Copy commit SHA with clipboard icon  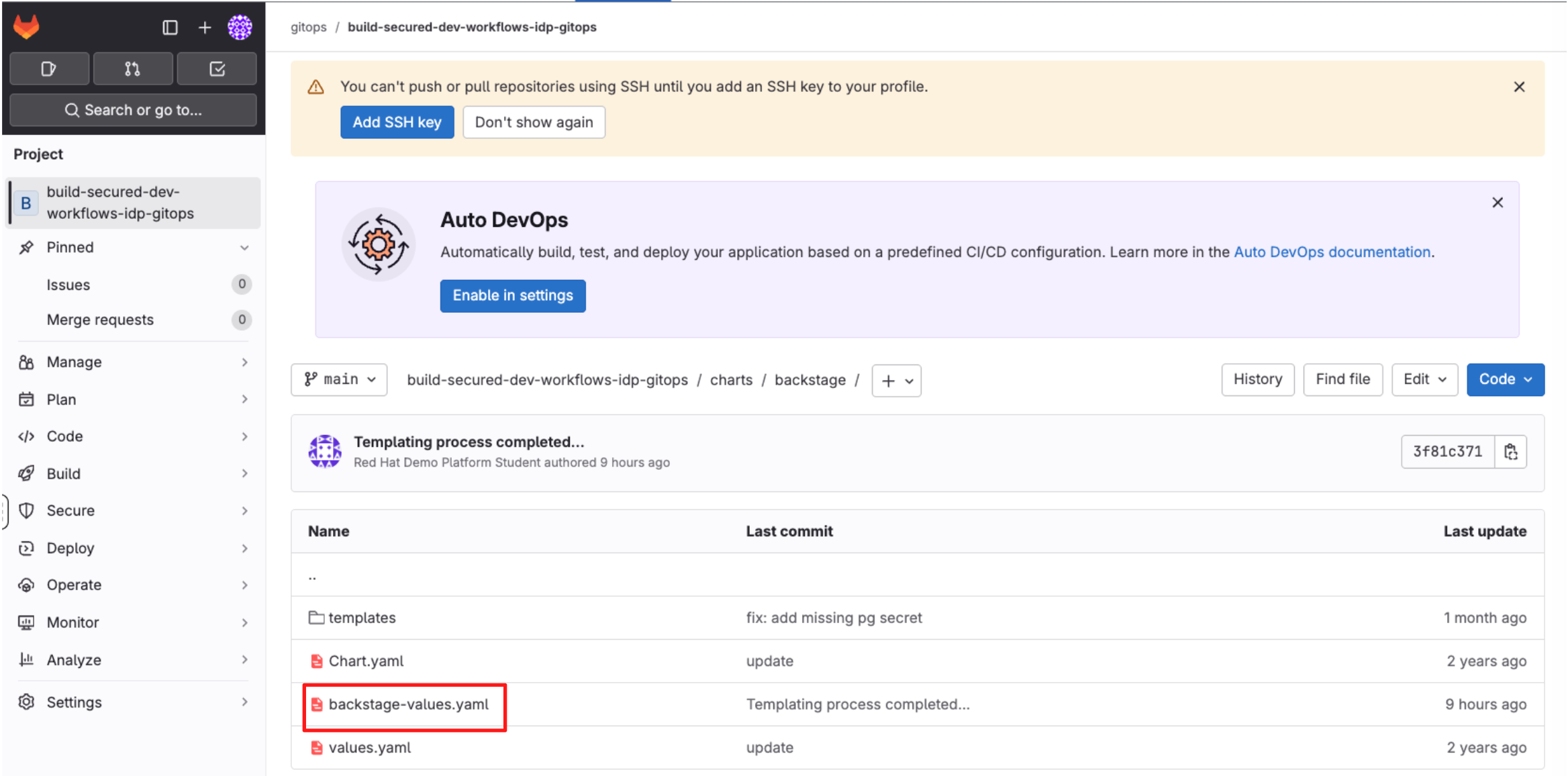(1510, 452)
